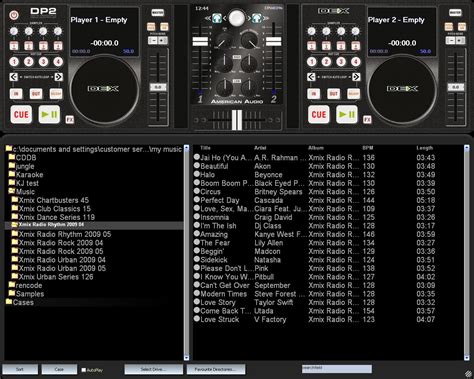Open the Samples folder

(30, 294)
